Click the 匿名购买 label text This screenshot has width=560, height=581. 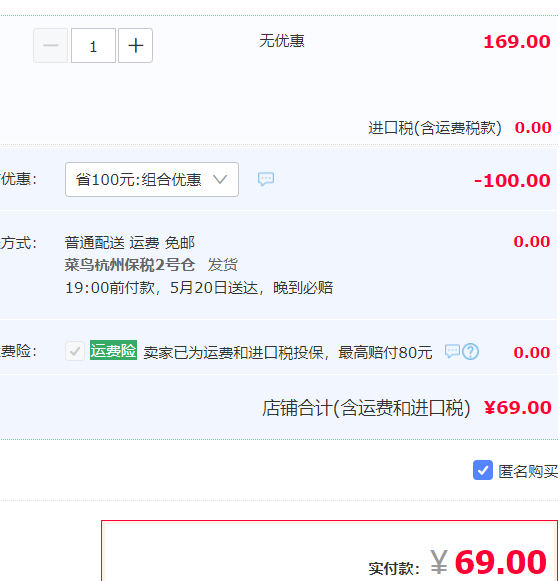pos(528,471)
